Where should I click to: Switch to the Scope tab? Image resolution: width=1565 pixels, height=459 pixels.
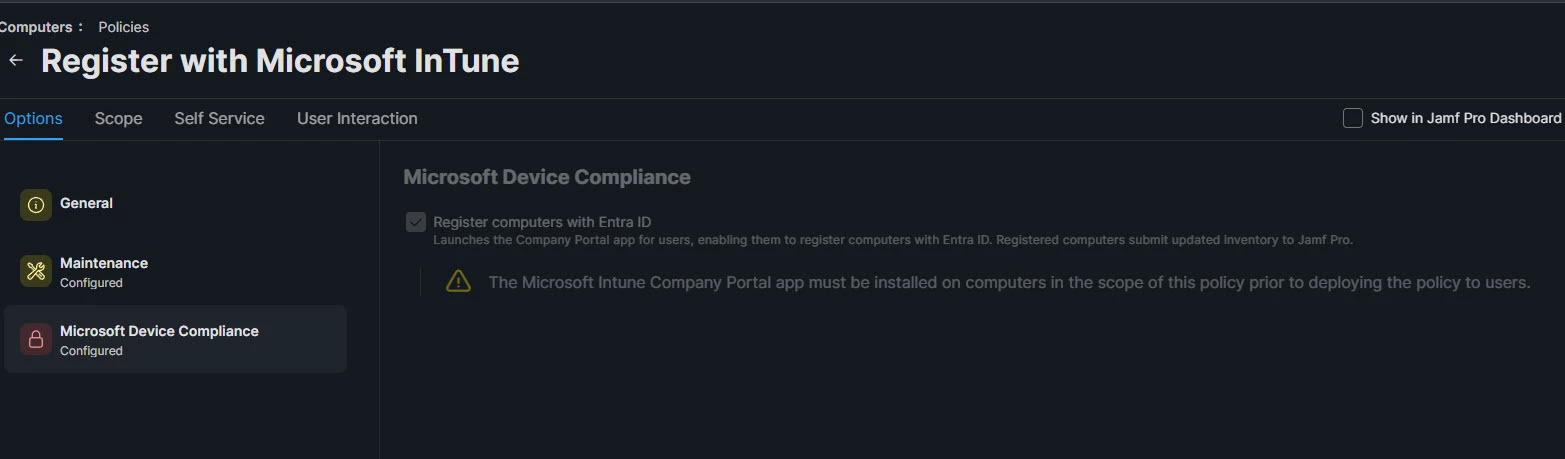(118, 118)
